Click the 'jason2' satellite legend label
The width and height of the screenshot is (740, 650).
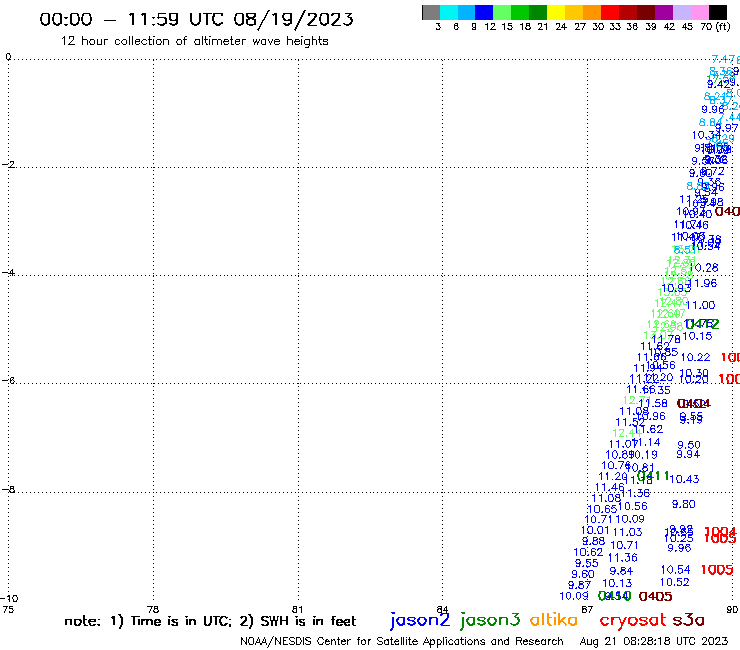tap(420, 620)
